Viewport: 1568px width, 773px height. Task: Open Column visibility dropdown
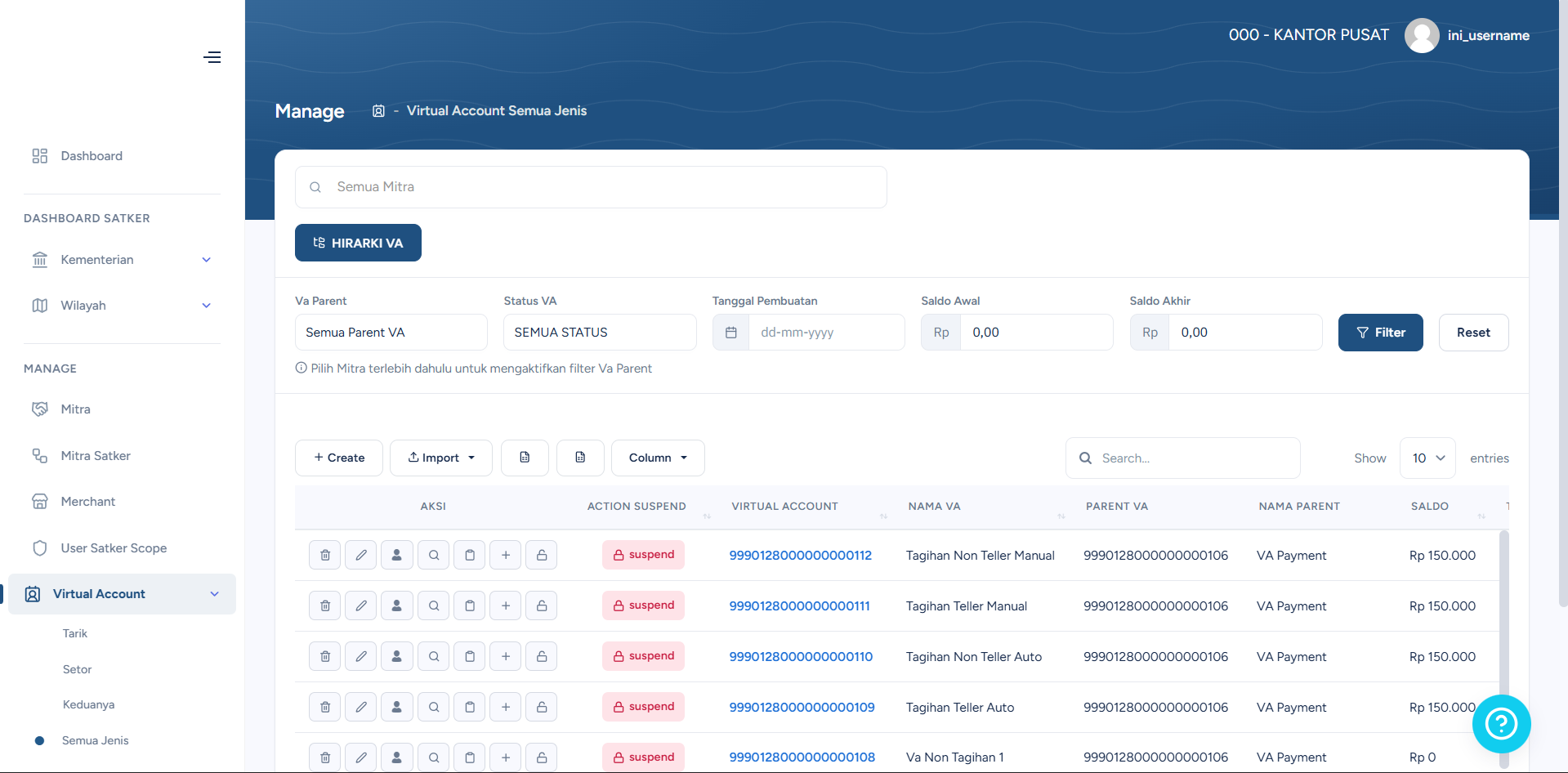pyautogui.click(x=658, y=458)
